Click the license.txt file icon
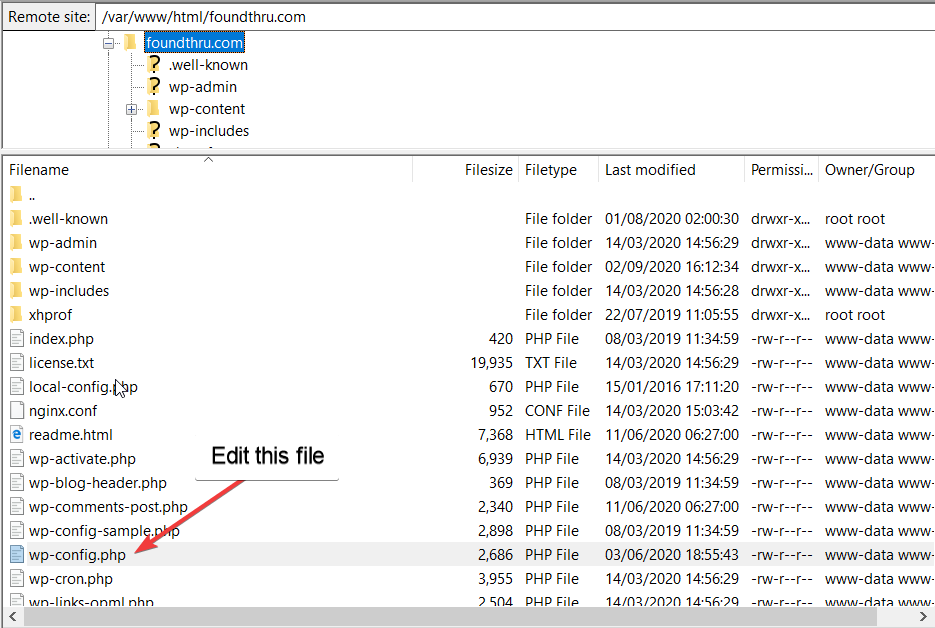The image size is (935, 628). click(17, 363)
